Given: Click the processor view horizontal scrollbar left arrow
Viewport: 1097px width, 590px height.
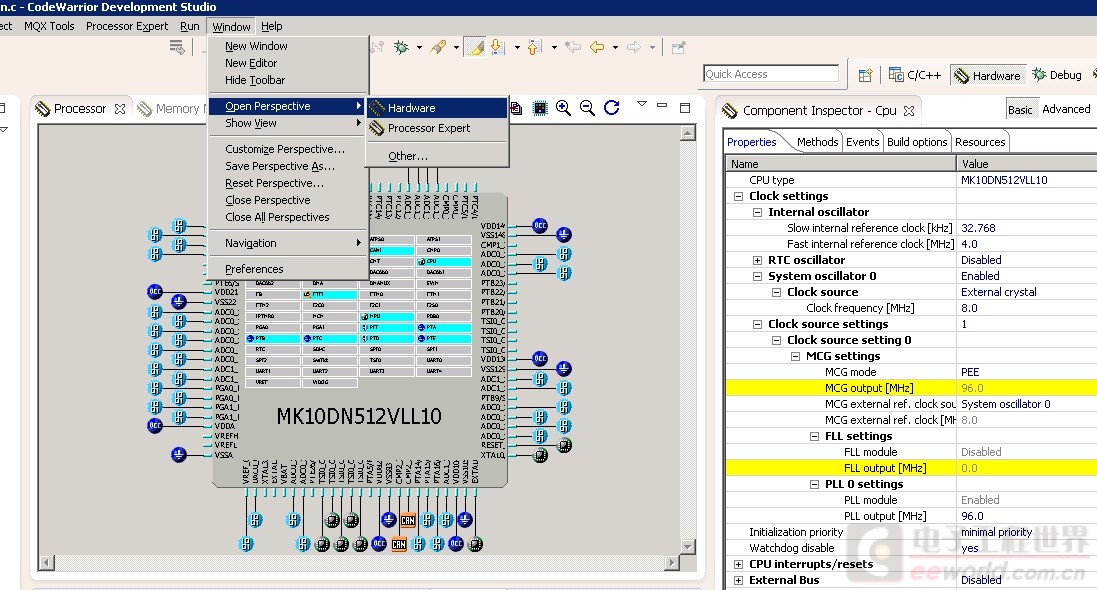Looking at the screenshot, I should pyautogui.click(x=46, y=562).
